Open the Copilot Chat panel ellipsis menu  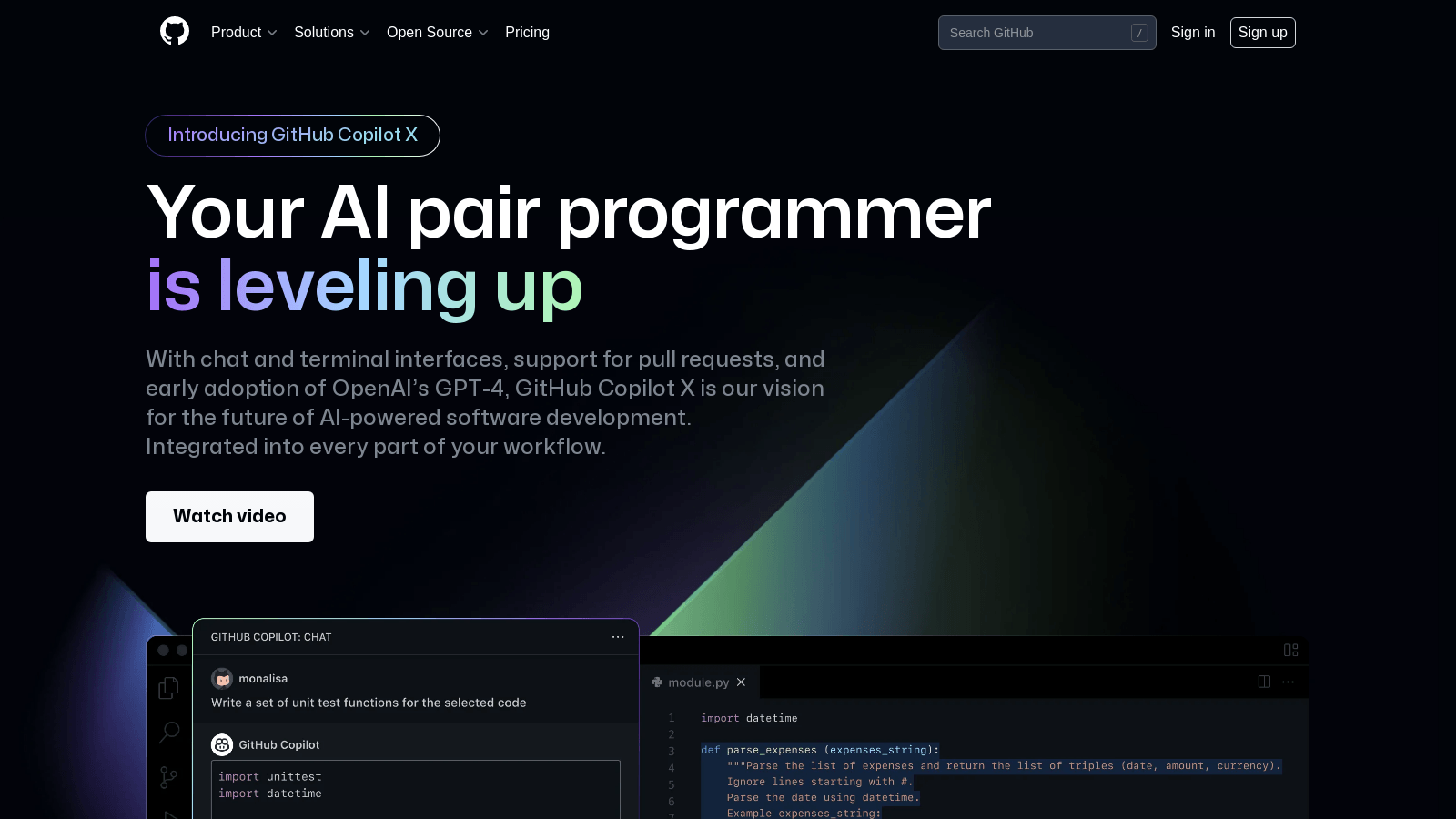(x=618, y=637)
